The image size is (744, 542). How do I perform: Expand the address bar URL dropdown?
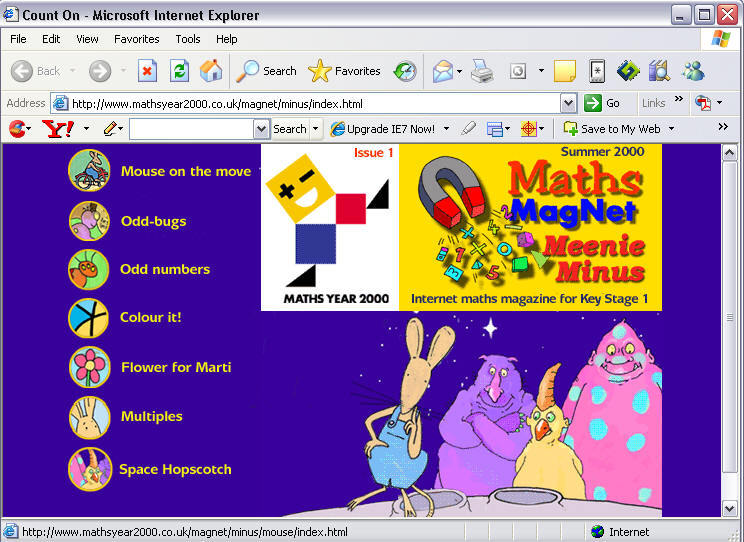pos(568,103)
